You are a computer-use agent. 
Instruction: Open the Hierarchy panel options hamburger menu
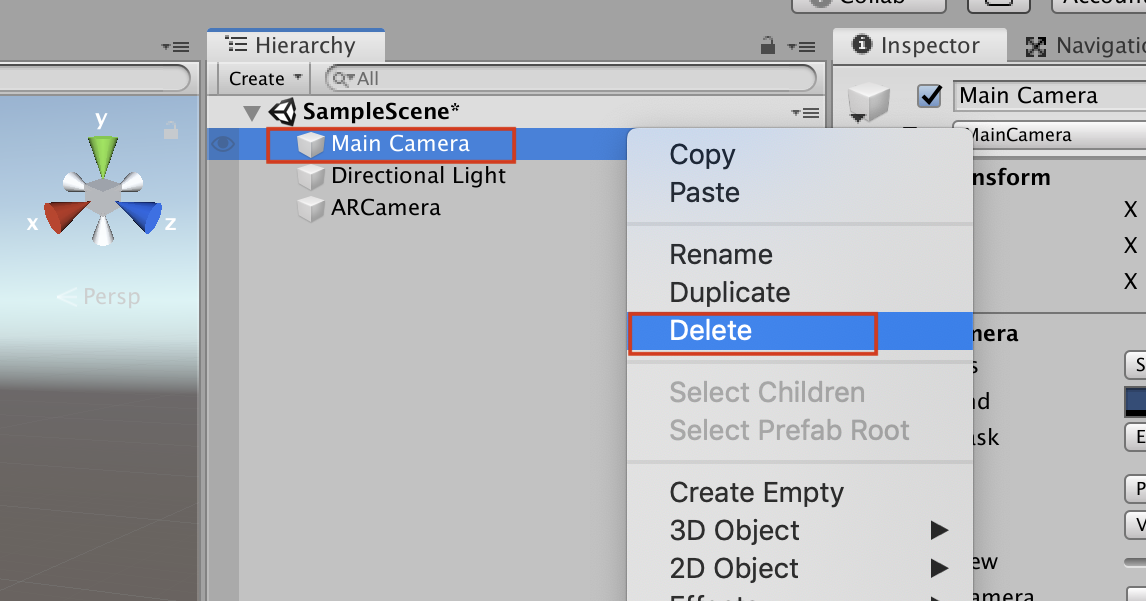804,45
